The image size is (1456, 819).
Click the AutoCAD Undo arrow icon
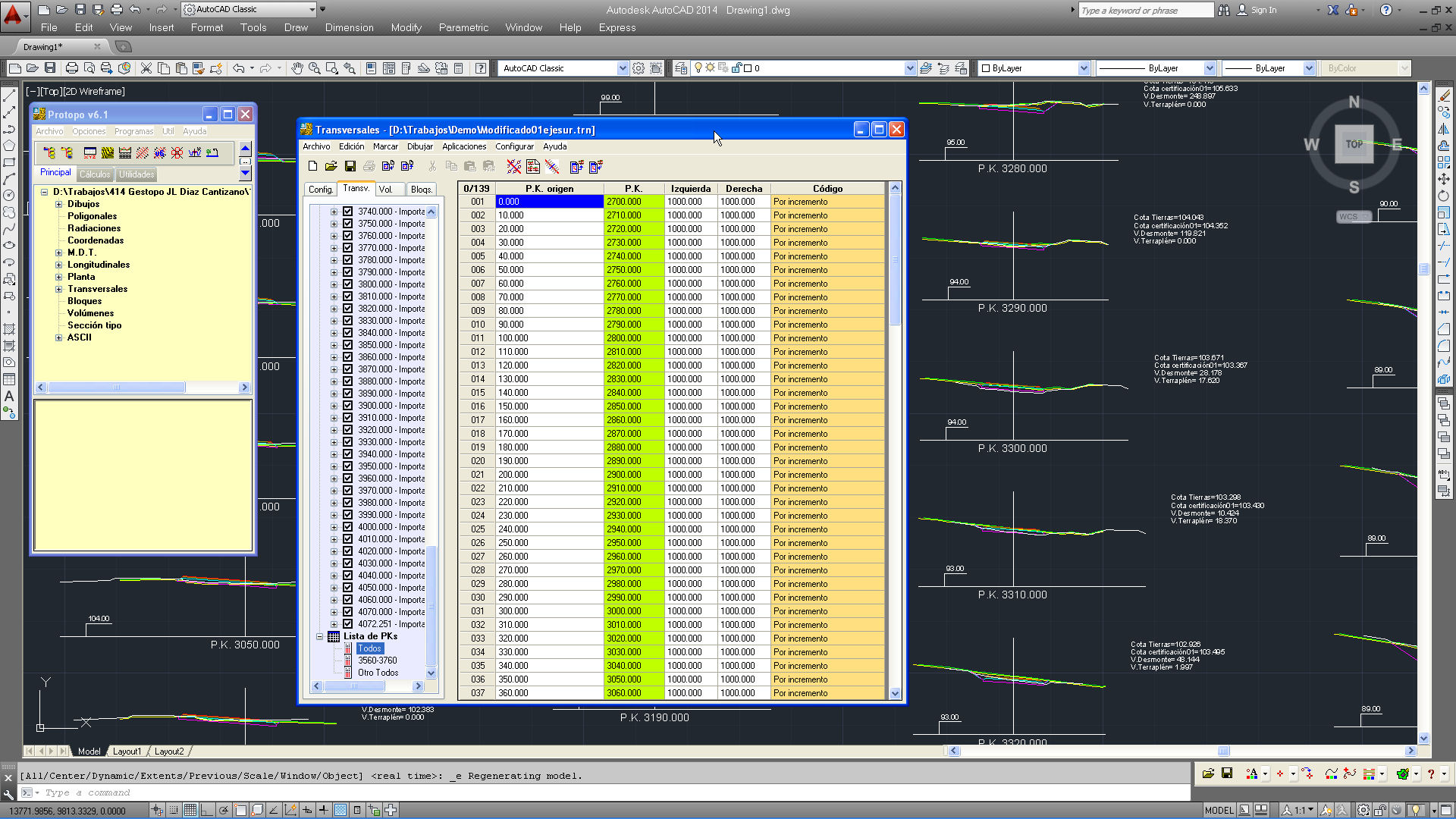(x=238, y=68)
